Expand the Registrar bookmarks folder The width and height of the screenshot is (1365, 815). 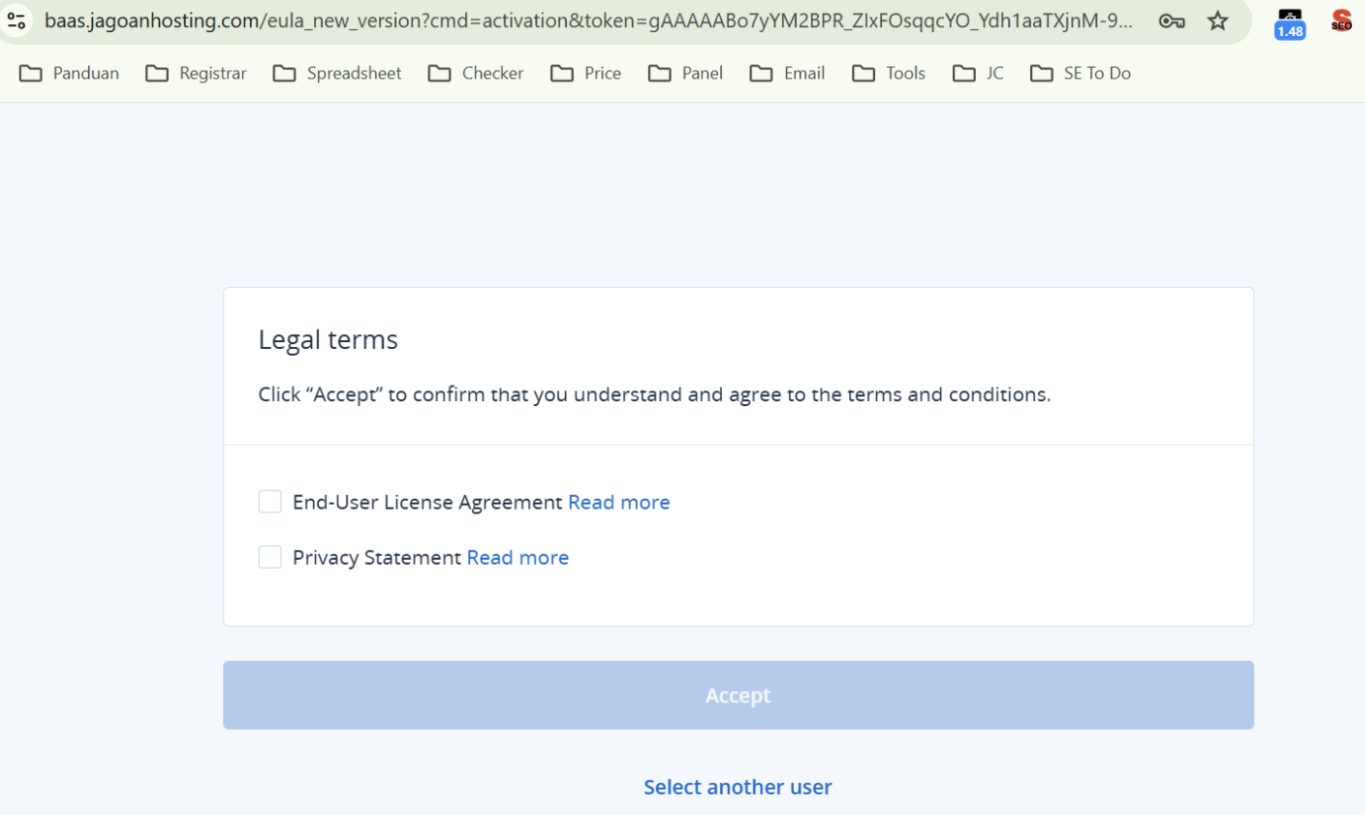click(x=196, y=73)
